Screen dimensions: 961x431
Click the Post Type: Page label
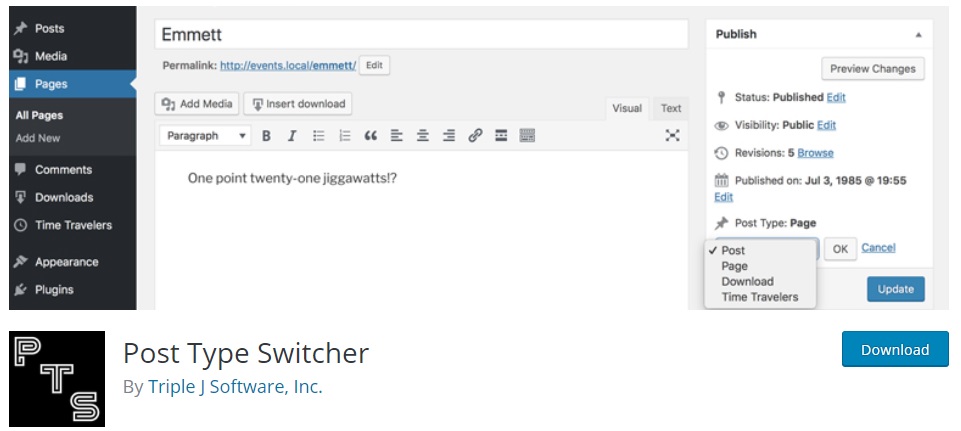[775, 223]
